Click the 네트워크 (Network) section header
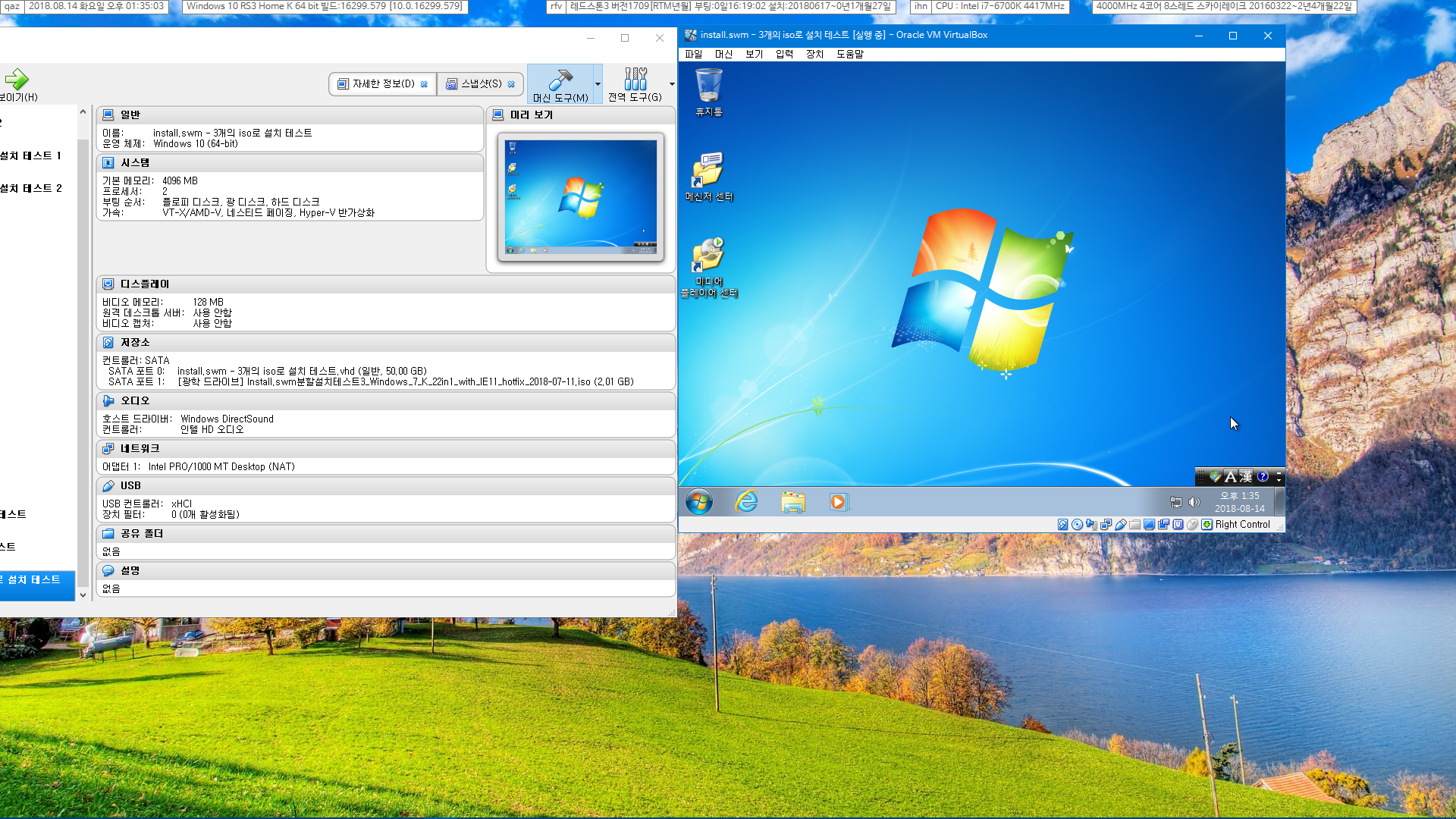This screenshot has width=1456, height=819. pos(385,448)
